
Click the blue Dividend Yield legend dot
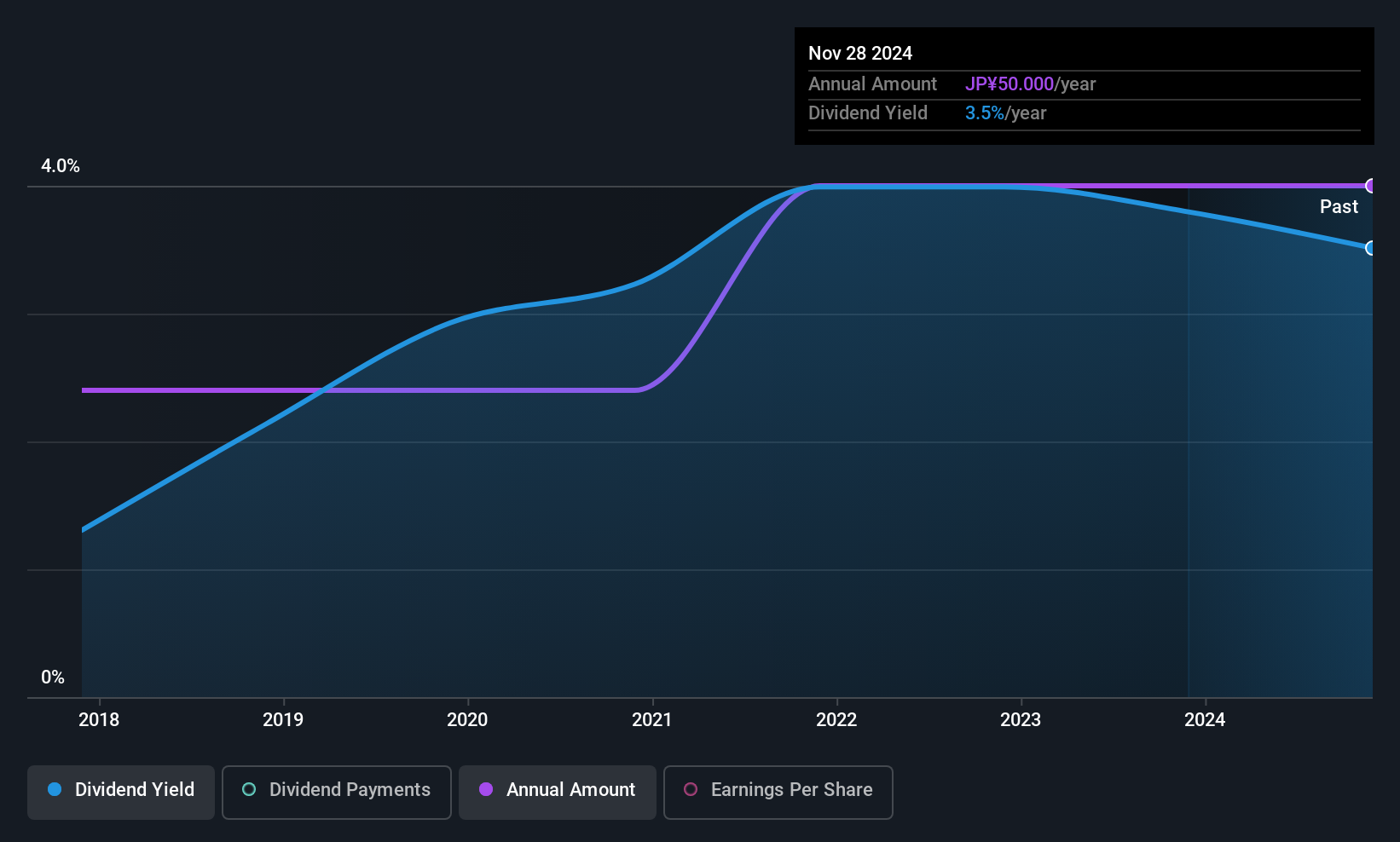click(55, 790)
